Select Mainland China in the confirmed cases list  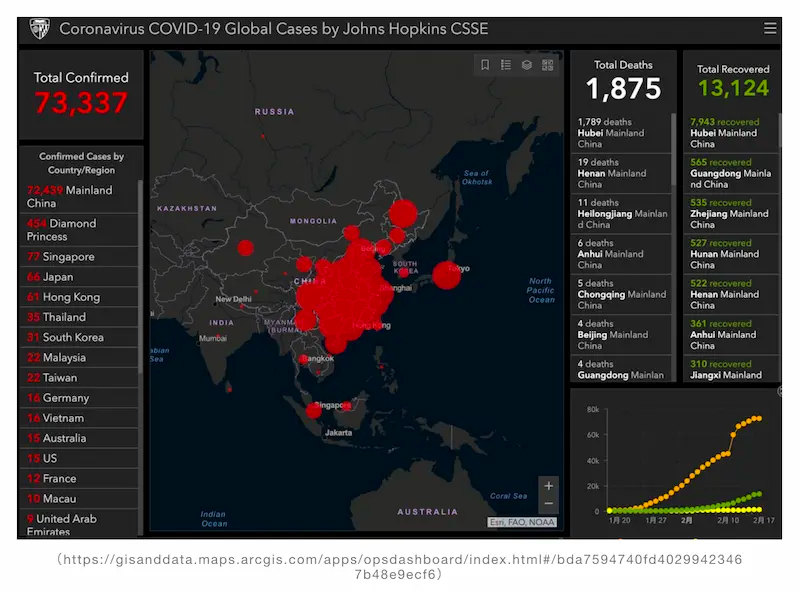pyautogui.click(x=79, y=196)
